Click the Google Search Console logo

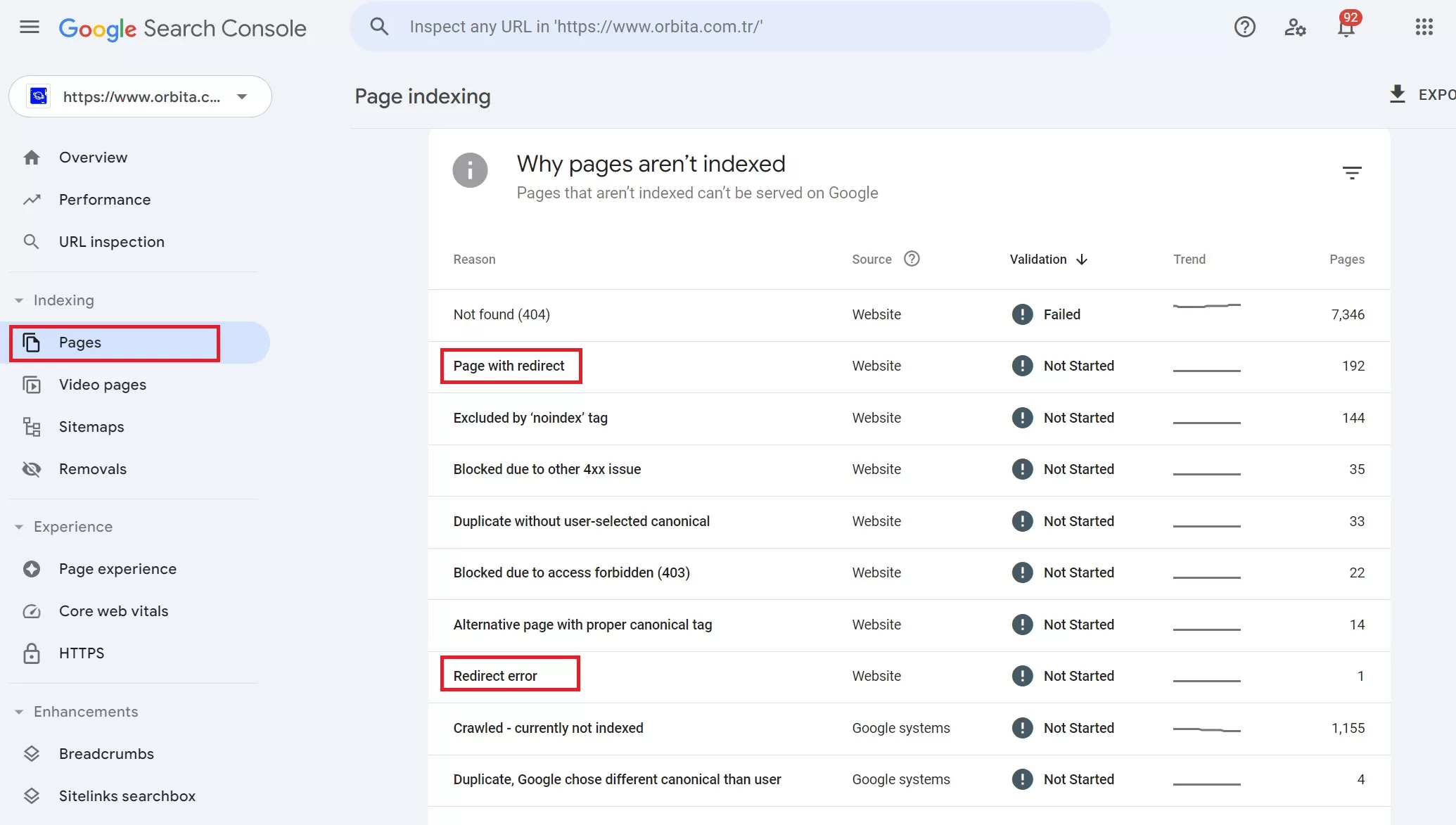point(182,28)
